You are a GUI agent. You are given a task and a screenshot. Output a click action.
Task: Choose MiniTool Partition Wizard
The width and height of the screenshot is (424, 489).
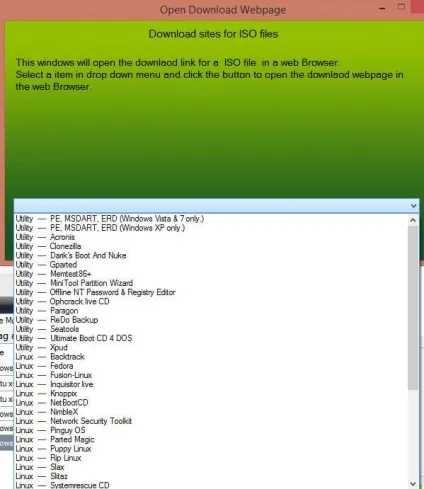211,283
